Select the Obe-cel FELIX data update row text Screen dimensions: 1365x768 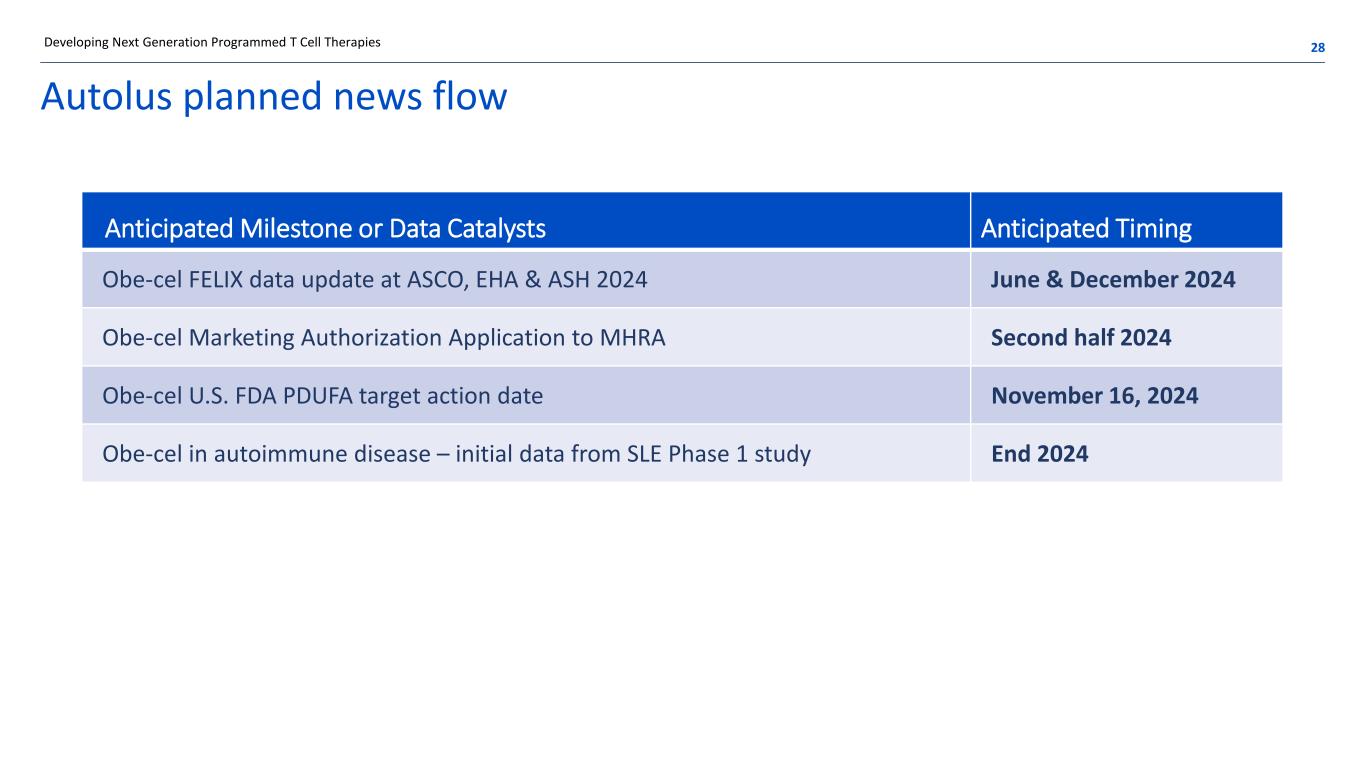tap(374, 280)
